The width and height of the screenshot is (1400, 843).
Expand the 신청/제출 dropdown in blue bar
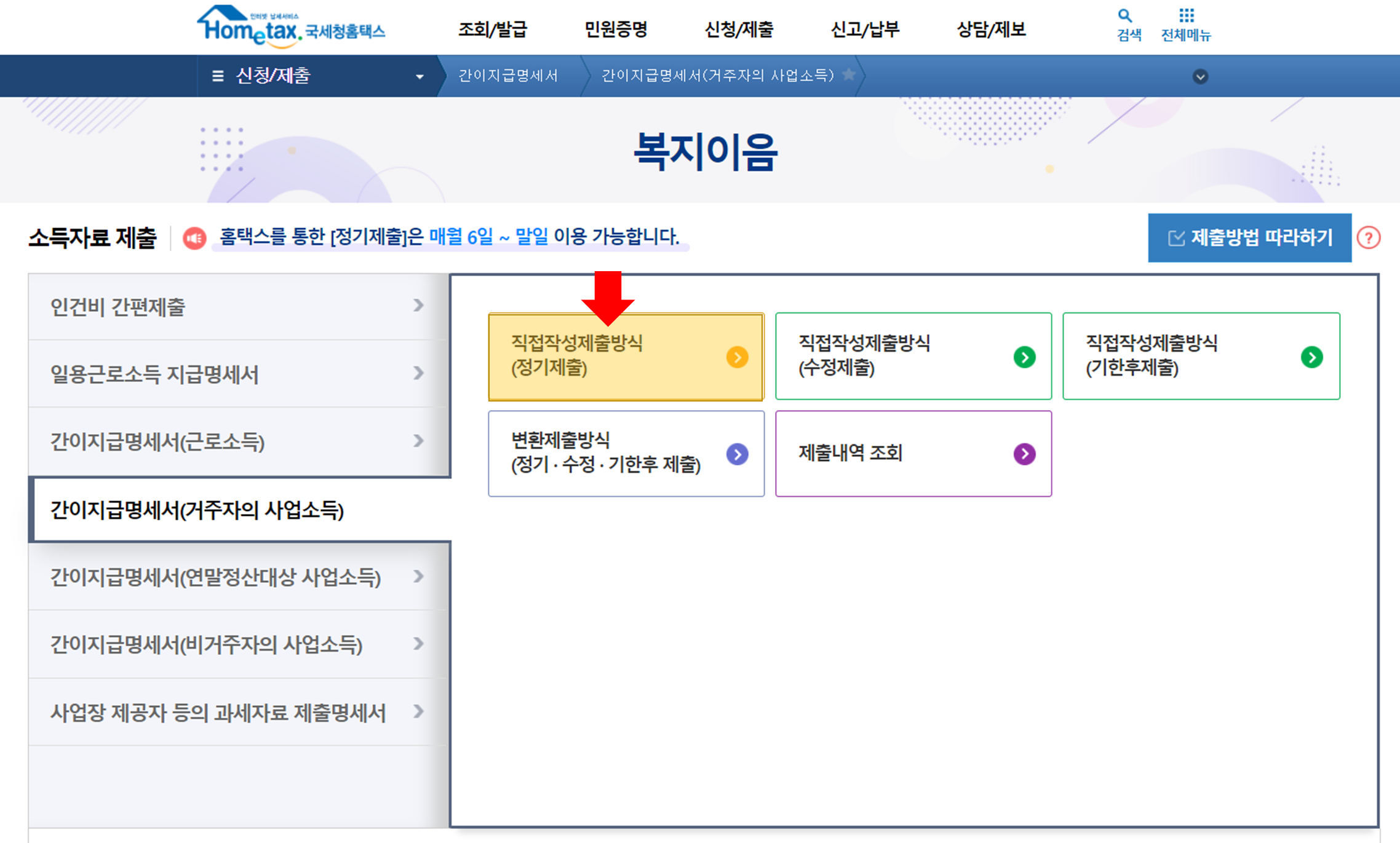(x=420, y=77)
